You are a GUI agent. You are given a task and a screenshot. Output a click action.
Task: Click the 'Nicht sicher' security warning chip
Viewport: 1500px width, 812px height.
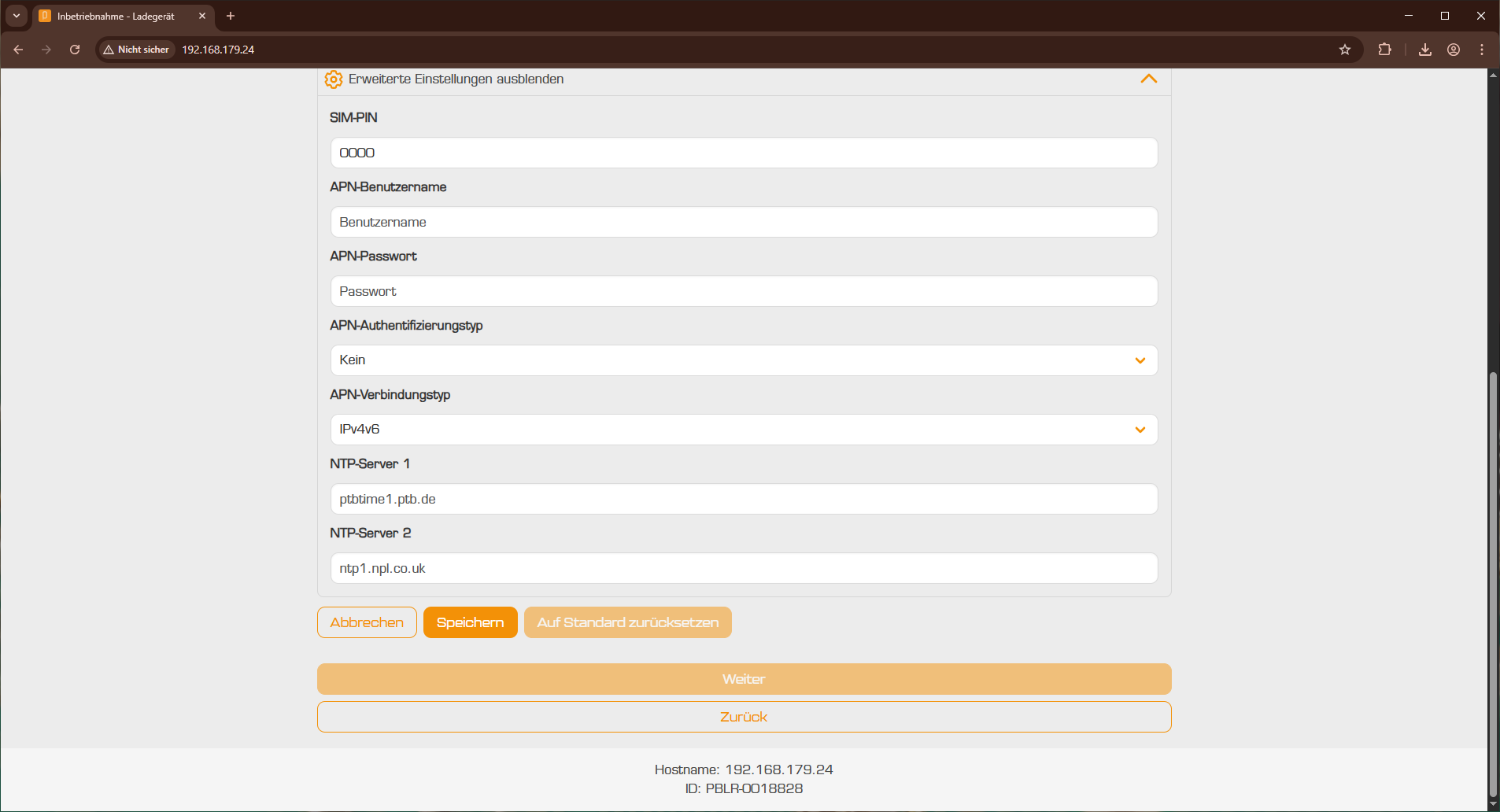tap(136, 50)
